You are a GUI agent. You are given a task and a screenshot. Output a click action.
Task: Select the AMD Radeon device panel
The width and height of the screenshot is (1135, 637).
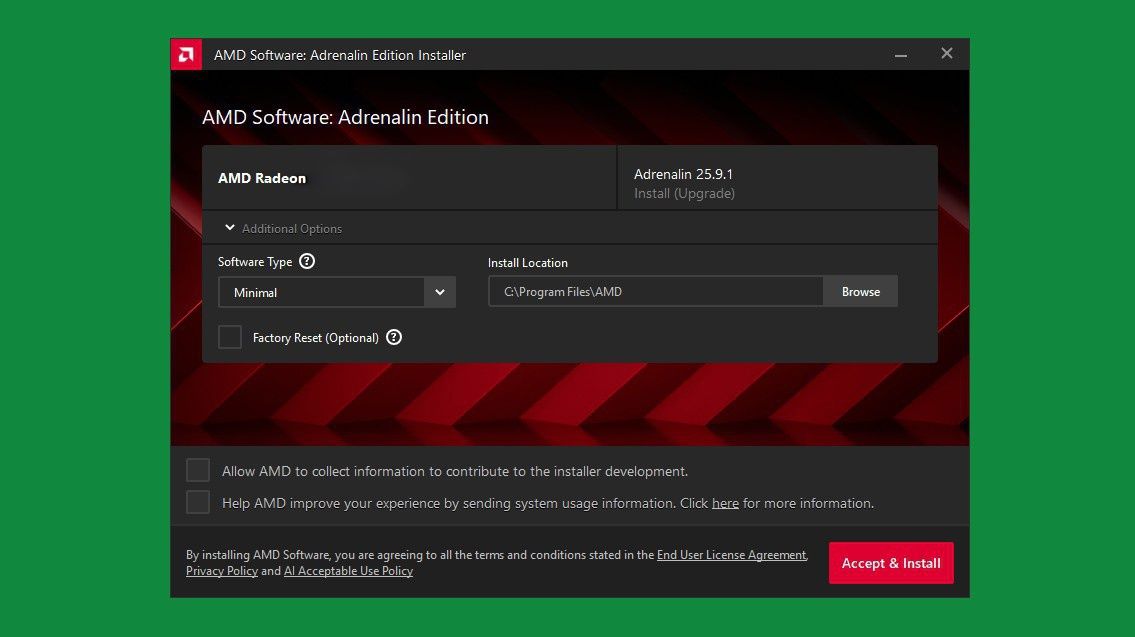click(x=409, y=178)
